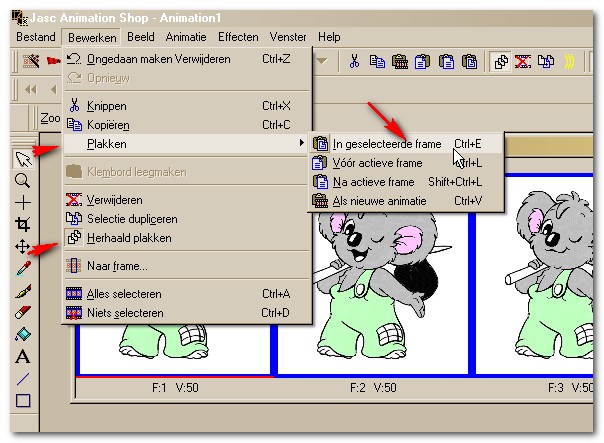Toggle Herhaald plakken option
604x443 pixels.
tap(187, 238)
